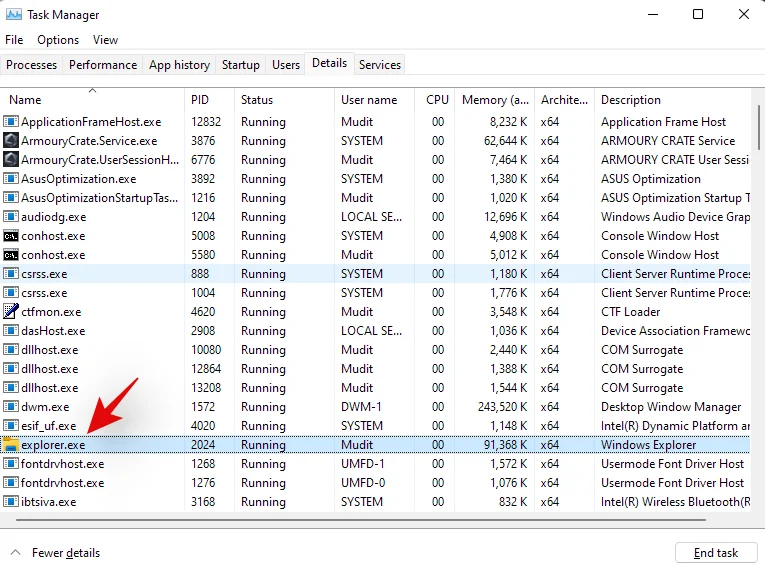This screenshot has height=573, width=765.
Task: Click the DWM-1 user name
Action: (362, 407)
